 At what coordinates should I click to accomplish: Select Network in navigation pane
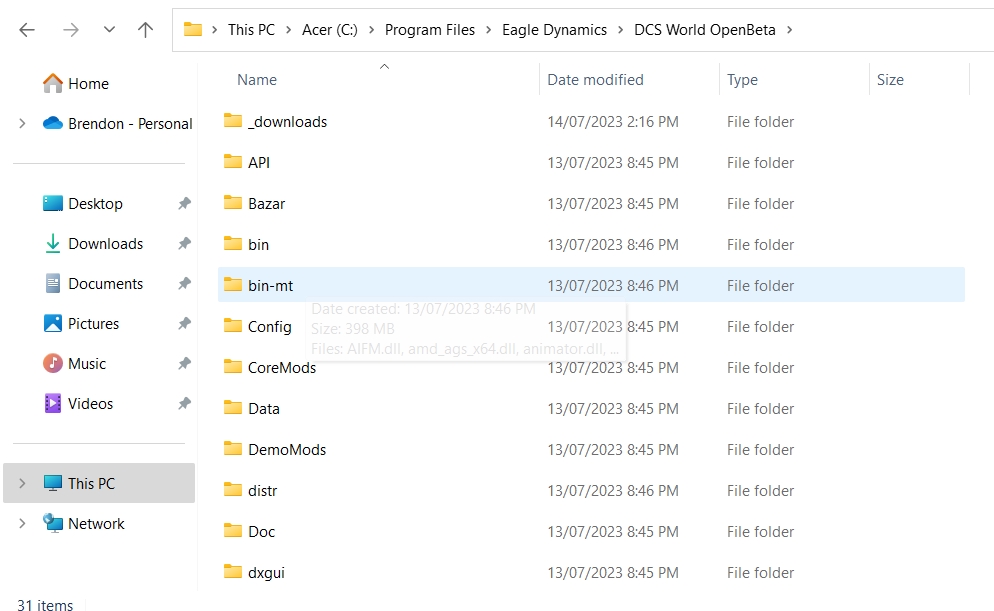96,524
